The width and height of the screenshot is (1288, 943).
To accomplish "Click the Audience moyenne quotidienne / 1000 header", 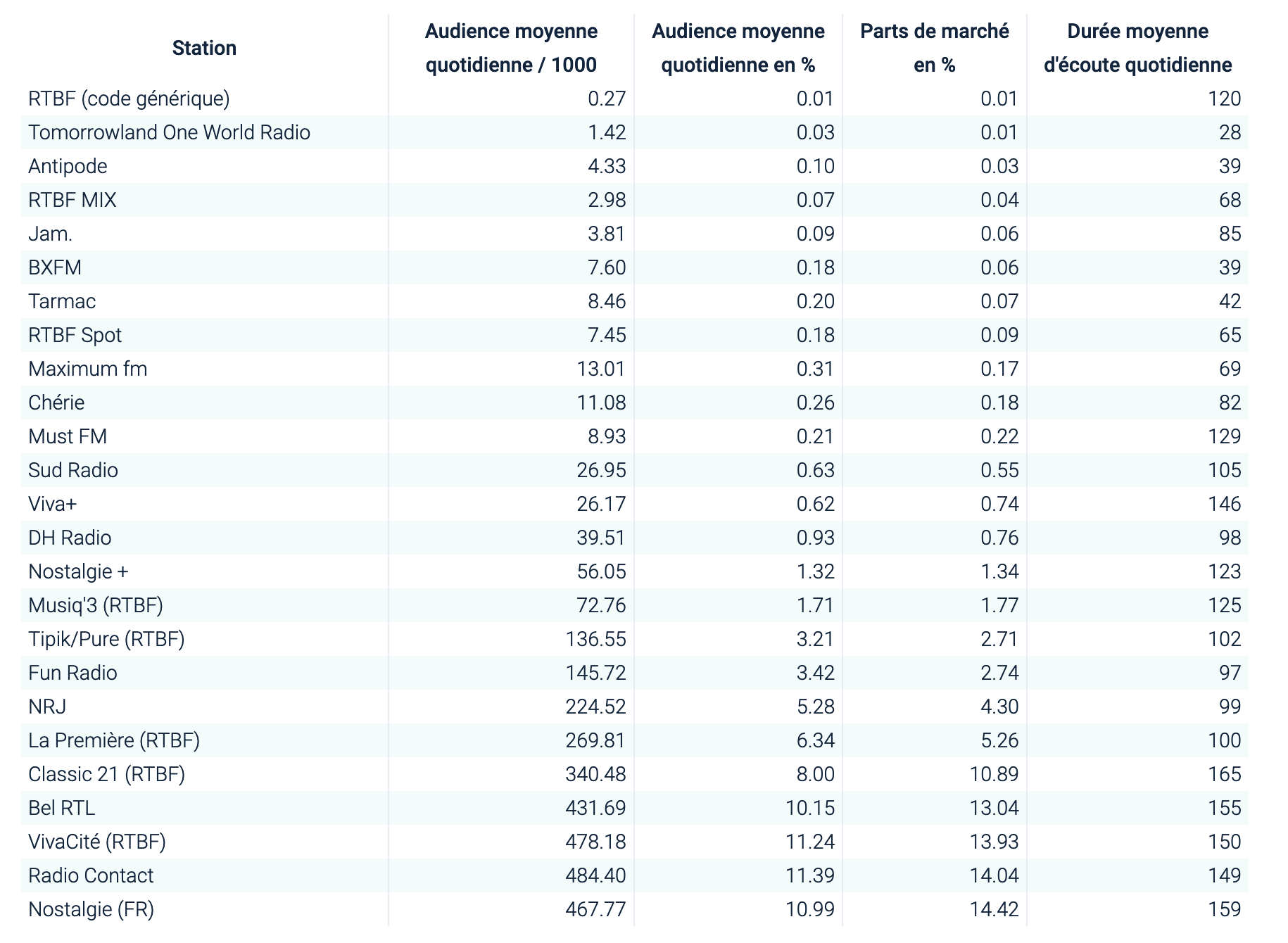I will [x=511, y=48].
